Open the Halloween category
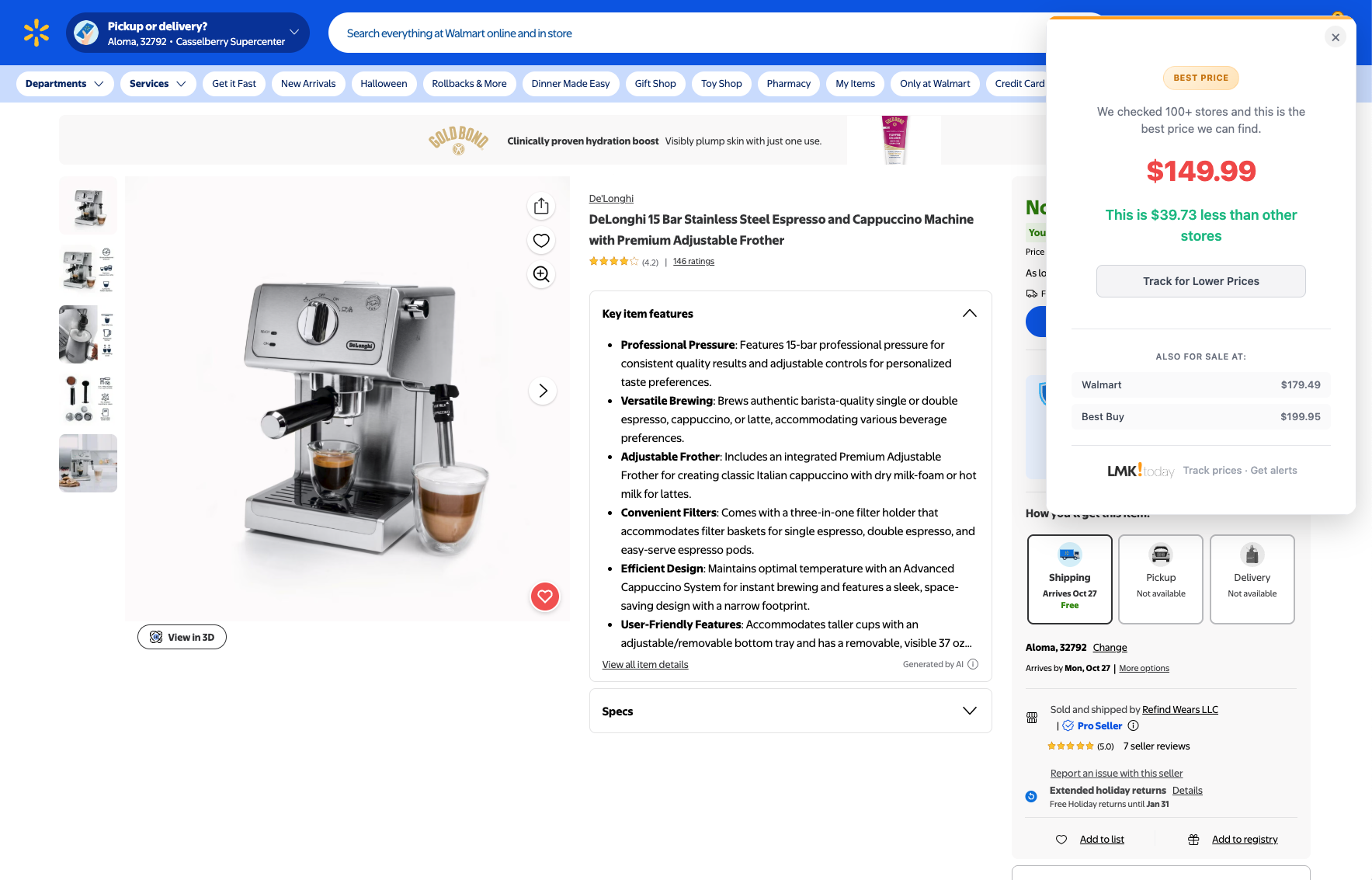The height and width of the screenshot is (880, 1372). pyautogui.click(x=384, y=84)
